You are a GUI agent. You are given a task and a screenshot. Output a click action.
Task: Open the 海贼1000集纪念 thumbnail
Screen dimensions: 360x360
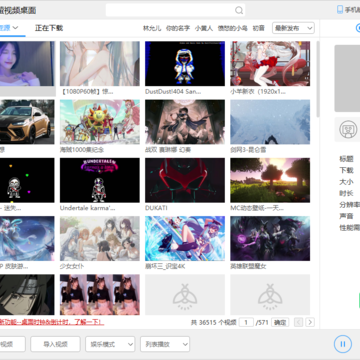click(100, 122)
